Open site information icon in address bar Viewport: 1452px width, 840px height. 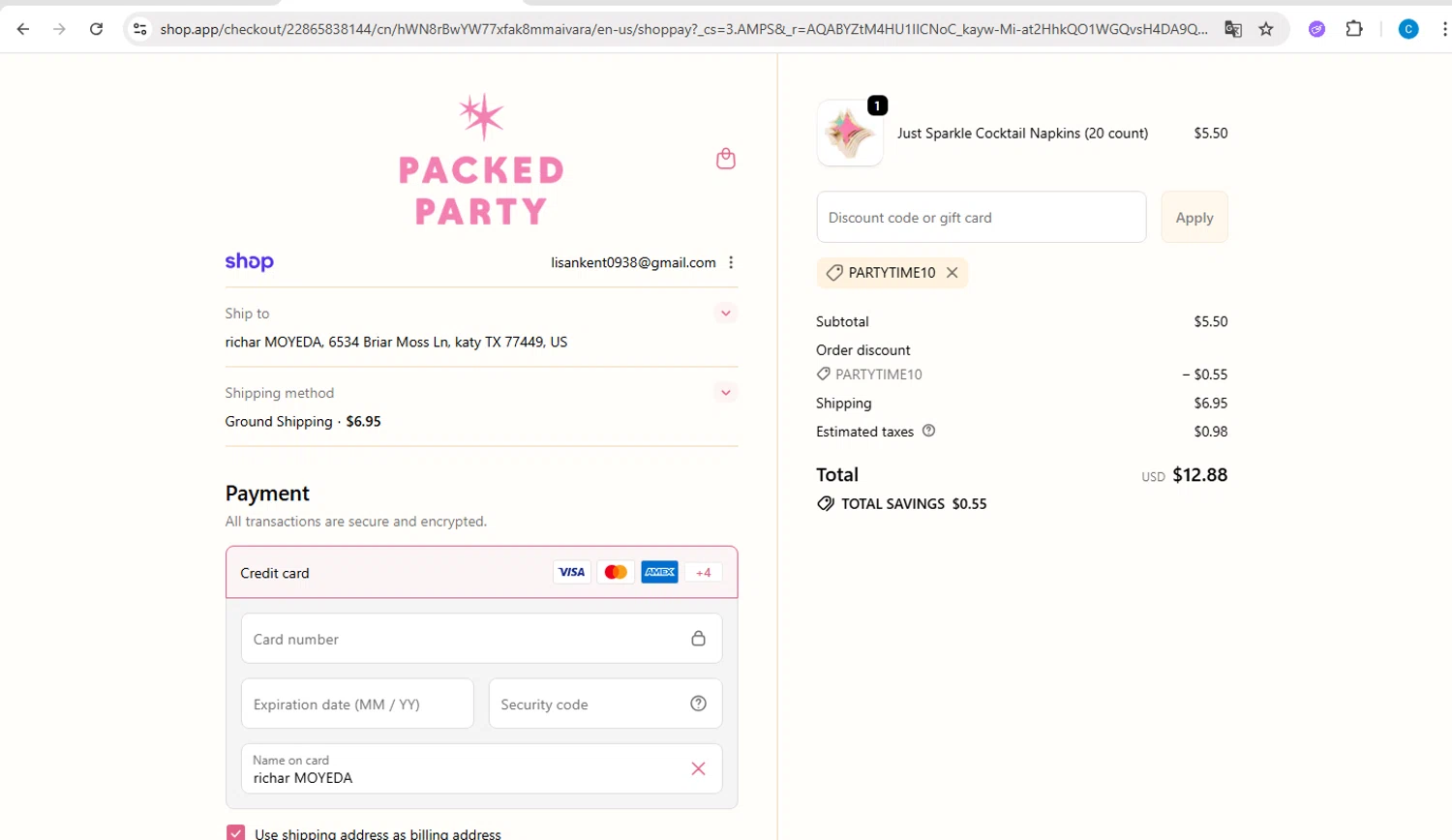click(x=140, y=29)
